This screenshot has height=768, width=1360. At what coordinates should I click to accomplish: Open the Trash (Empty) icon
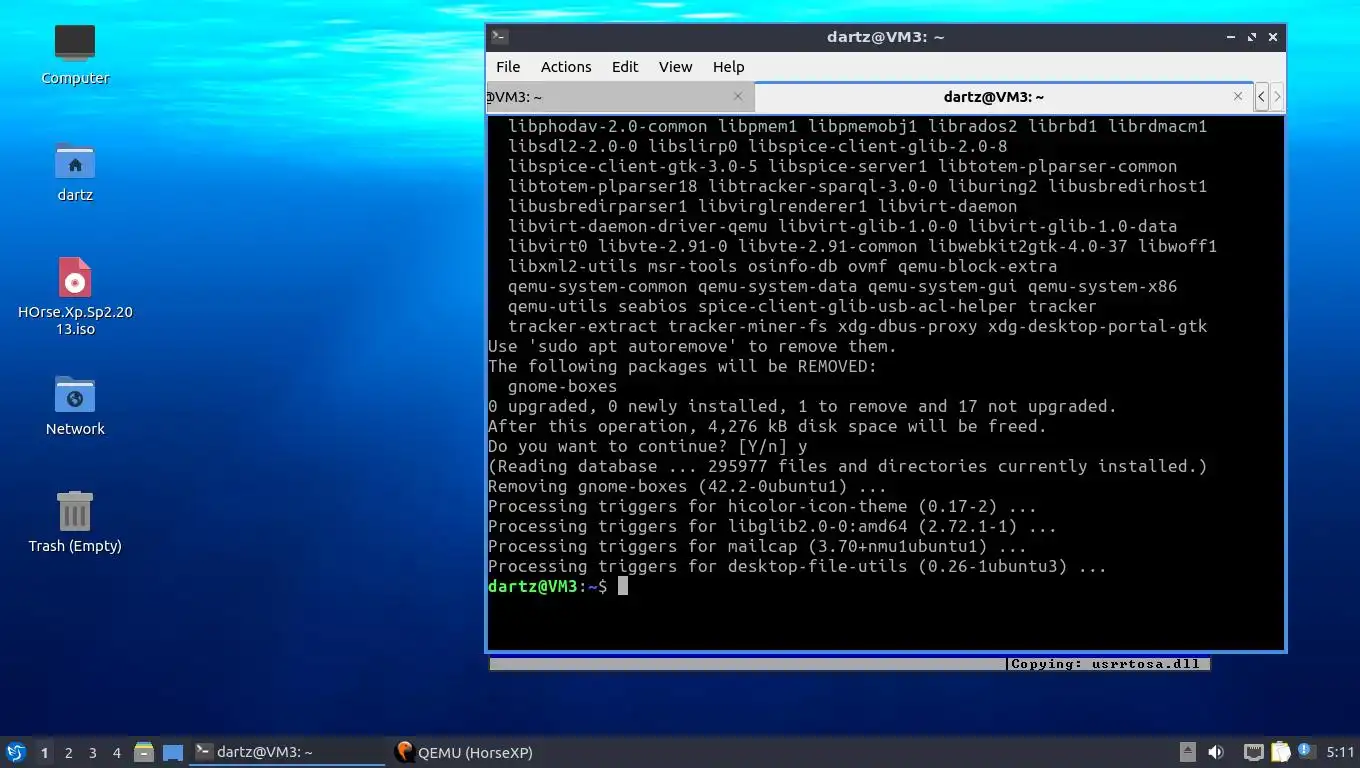75,521
